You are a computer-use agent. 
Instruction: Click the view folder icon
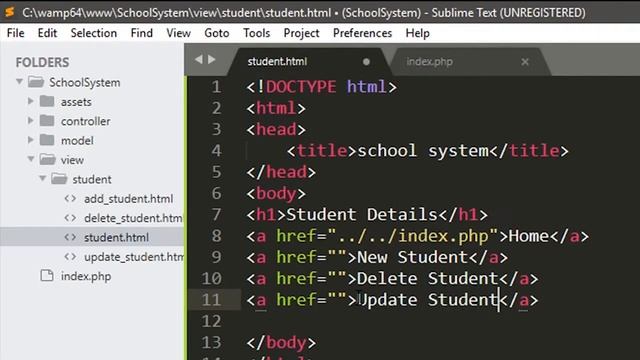(x=48, y=159)
